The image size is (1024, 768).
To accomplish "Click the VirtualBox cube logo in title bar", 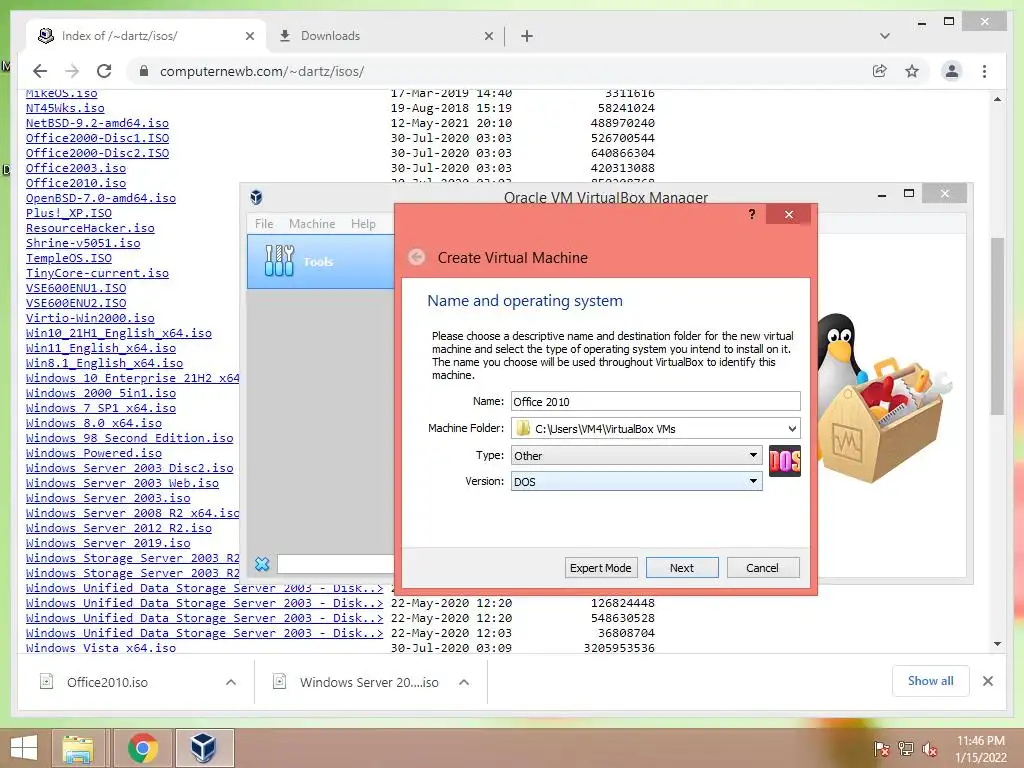I will pyautogui.click(x=257, y=197).
